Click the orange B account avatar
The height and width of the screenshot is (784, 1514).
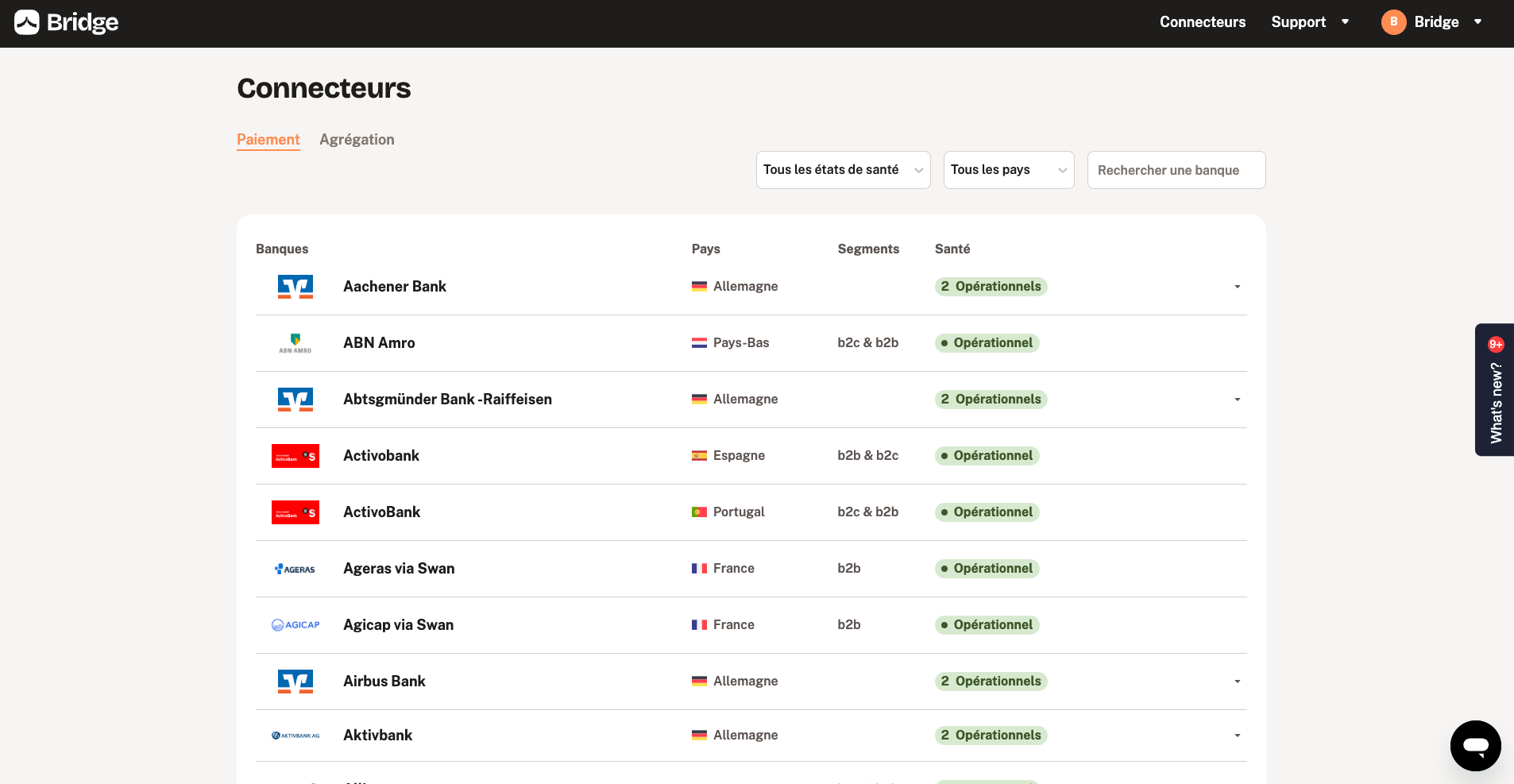[x=1393, y=22]
